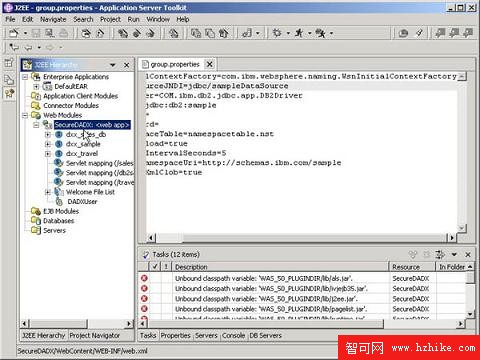Image resolution: width=480 pixels, height=360 pixels.
Task: Select Connector Modules folder in hierarchy
Action: [71, 106]
